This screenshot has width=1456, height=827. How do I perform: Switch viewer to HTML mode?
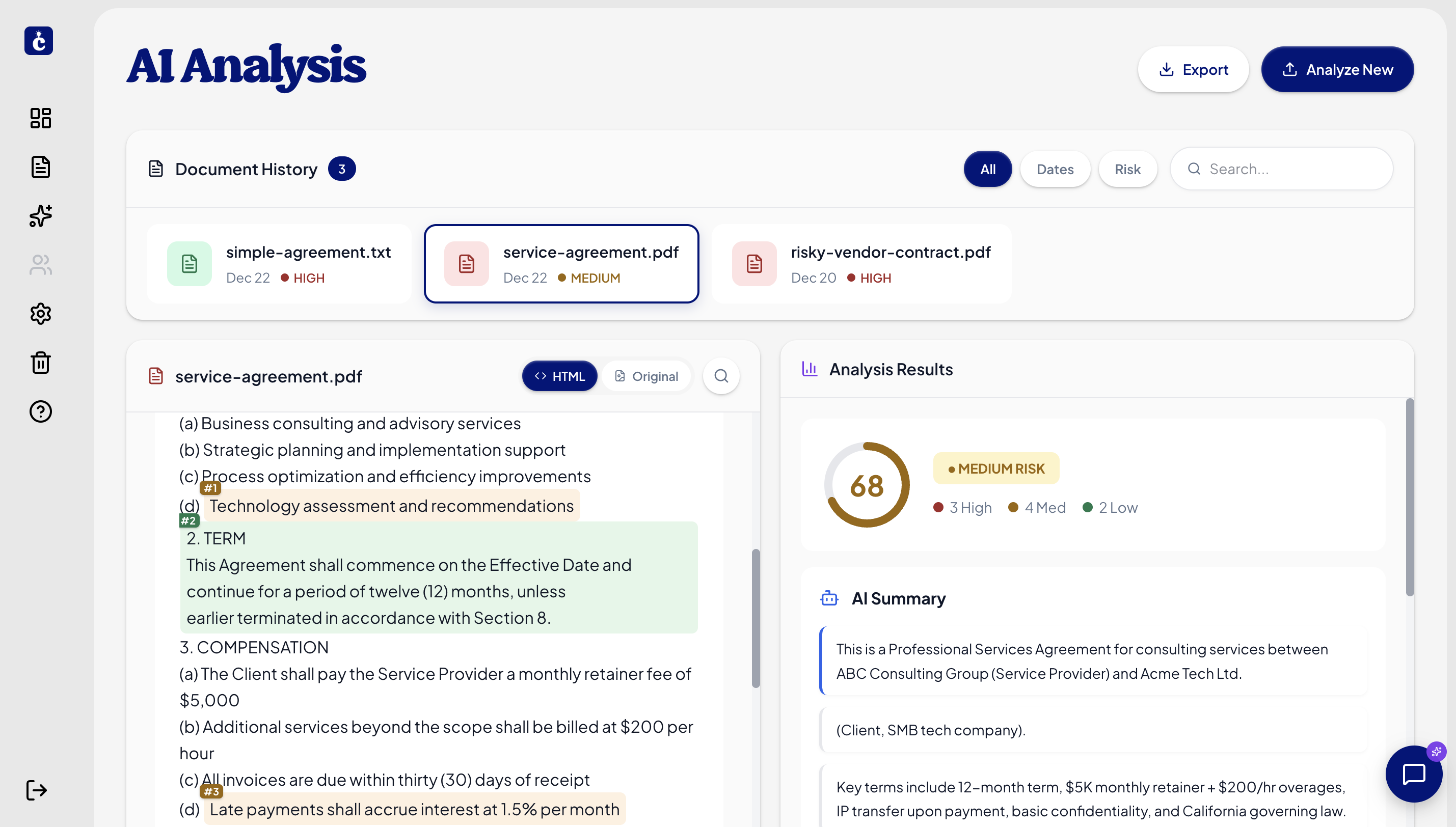(559, 376)
